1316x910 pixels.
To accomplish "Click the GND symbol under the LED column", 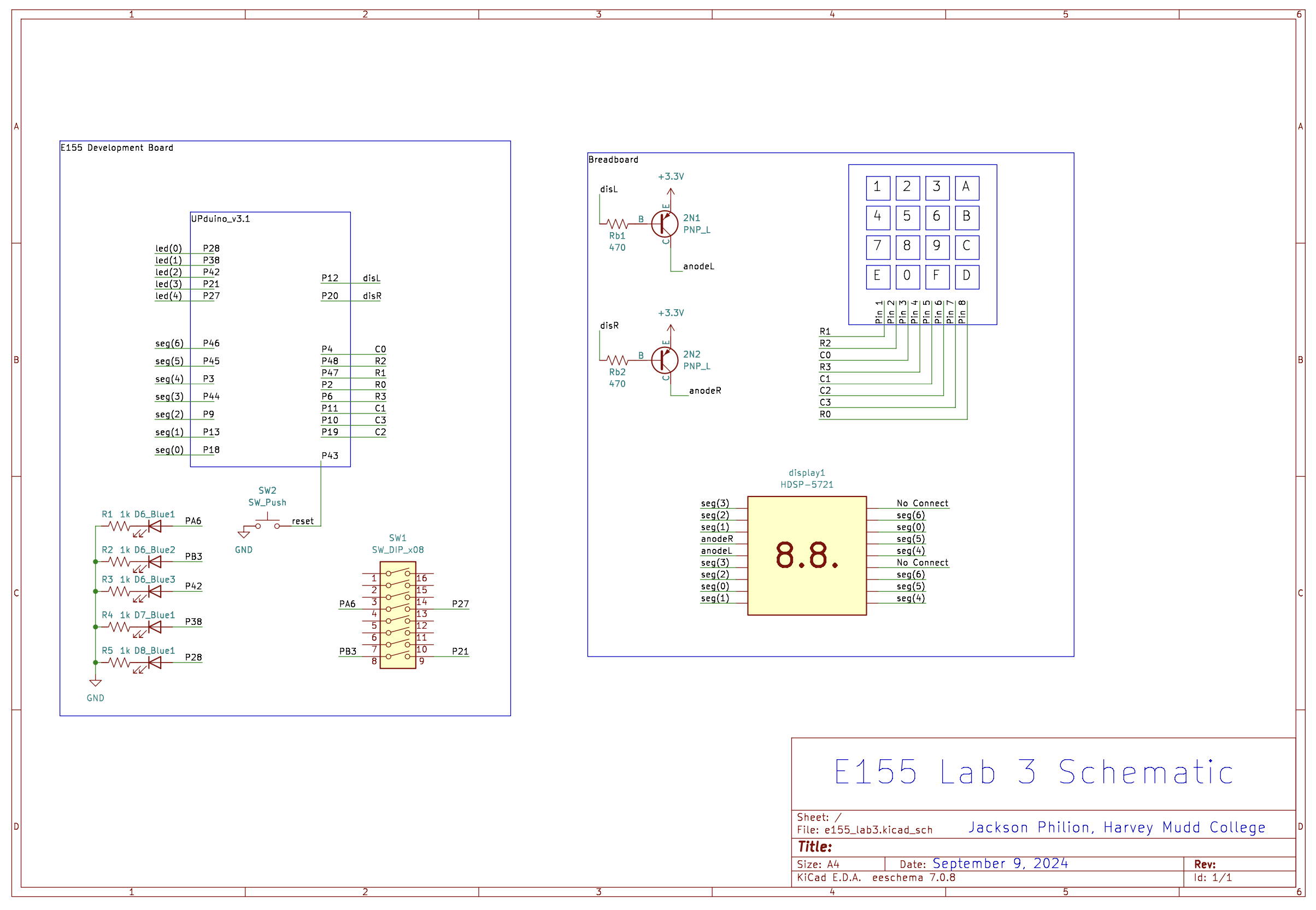I will pyautogui.click(x=95, y=683).
